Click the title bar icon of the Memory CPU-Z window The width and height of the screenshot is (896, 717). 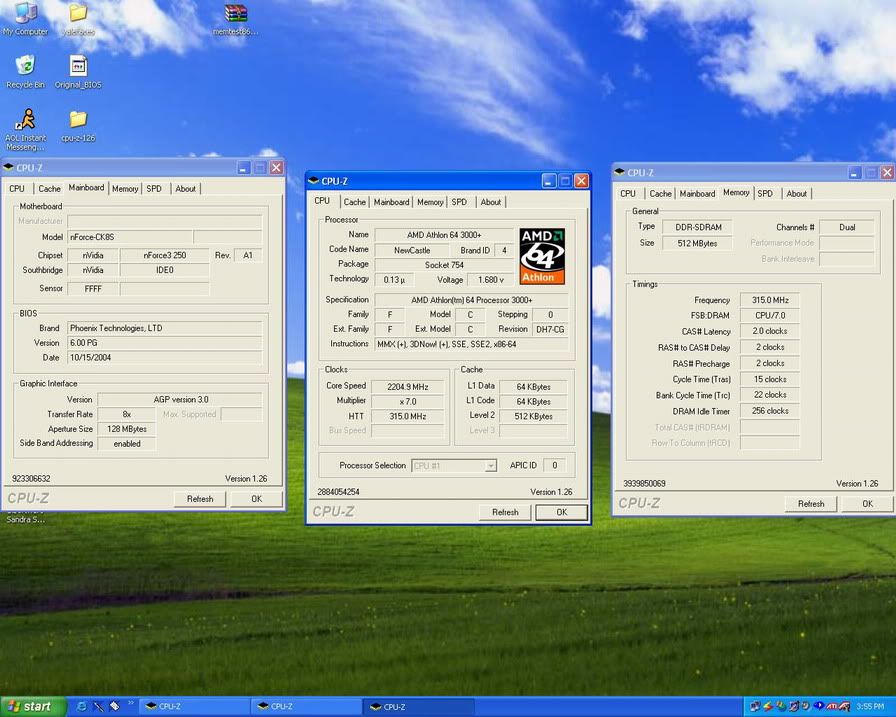click(x=619, y=173)
